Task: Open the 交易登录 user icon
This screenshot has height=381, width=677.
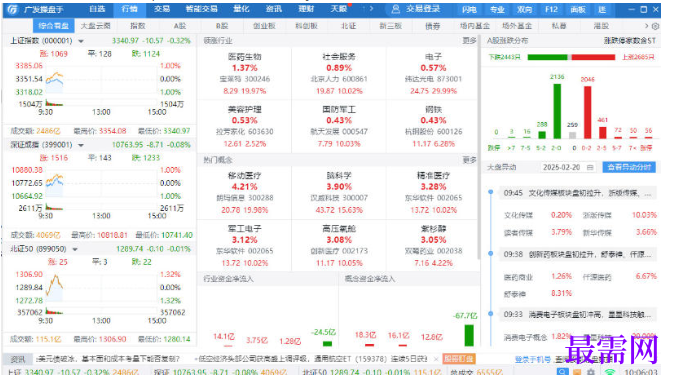Action: (395, 9)
